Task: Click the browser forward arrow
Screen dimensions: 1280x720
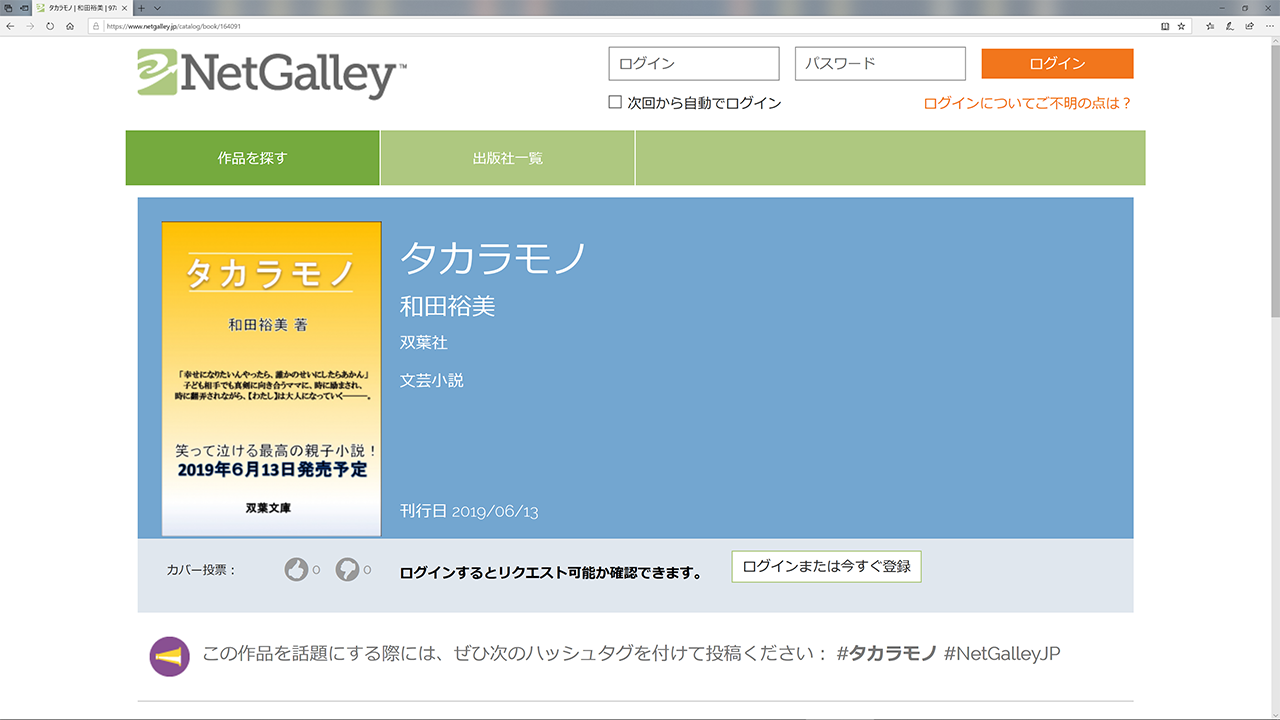Action: 30,26
